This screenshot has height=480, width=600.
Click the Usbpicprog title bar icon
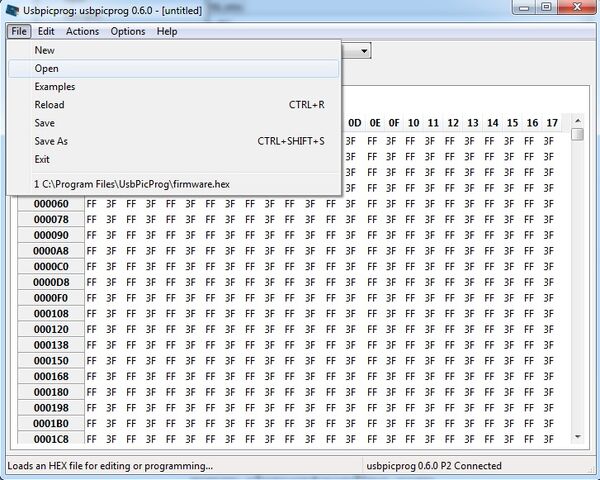coord(11,10)
